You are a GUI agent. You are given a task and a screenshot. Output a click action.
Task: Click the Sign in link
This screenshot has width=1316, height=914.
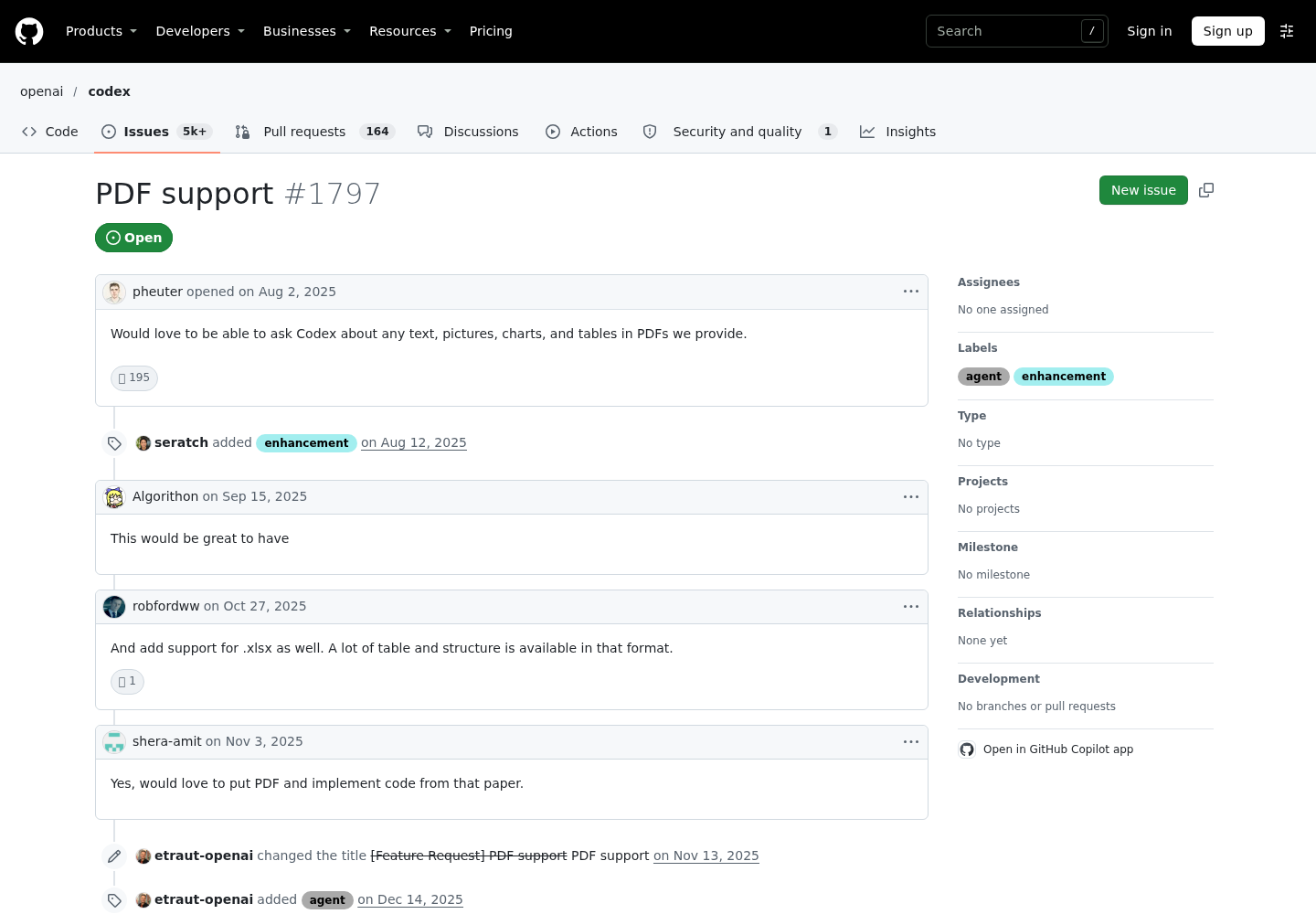[x=1150, y=31]
